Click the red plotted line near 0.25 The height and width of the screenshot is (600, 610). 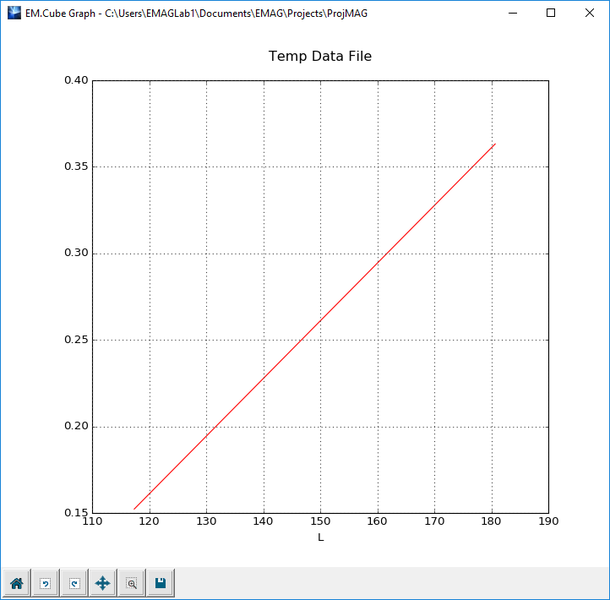point(301,340)
